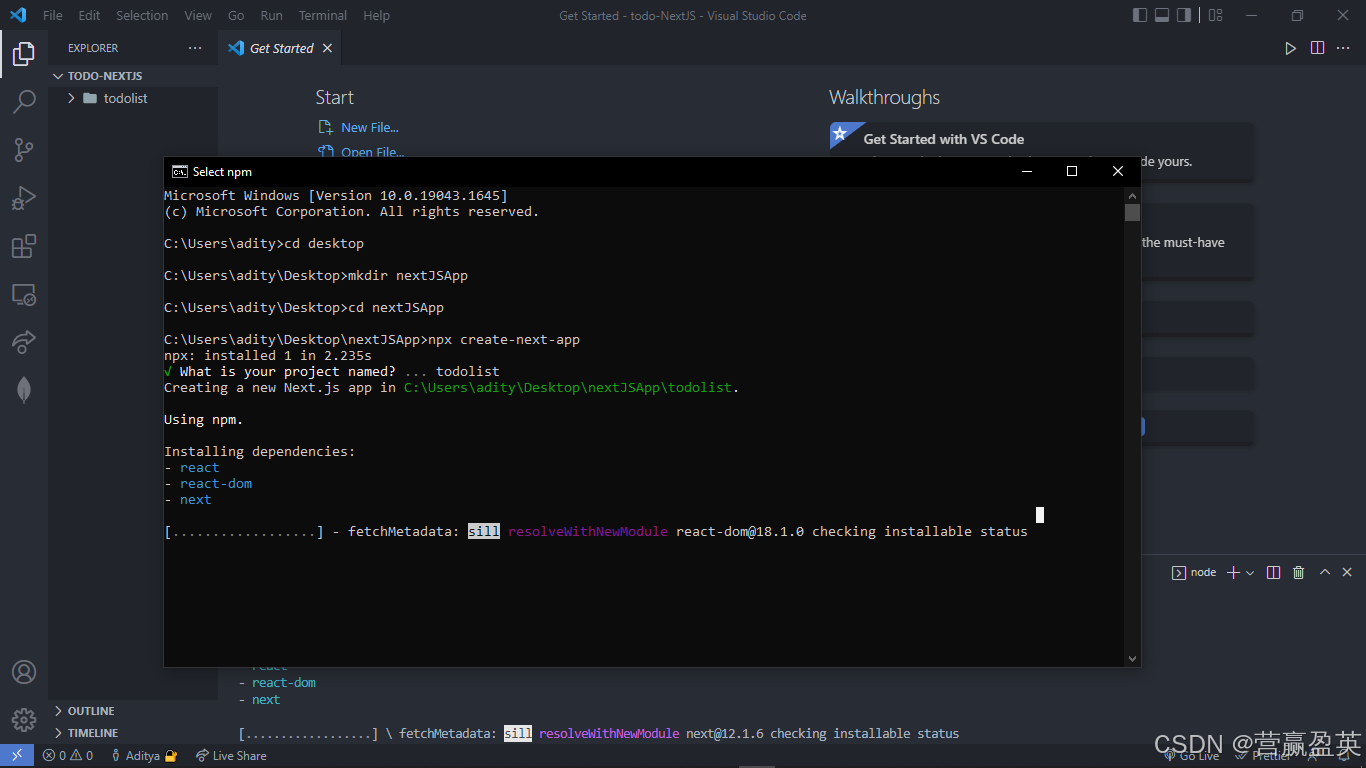
Task: Click the Aditya status bar item
Action: tap(144, 756)
